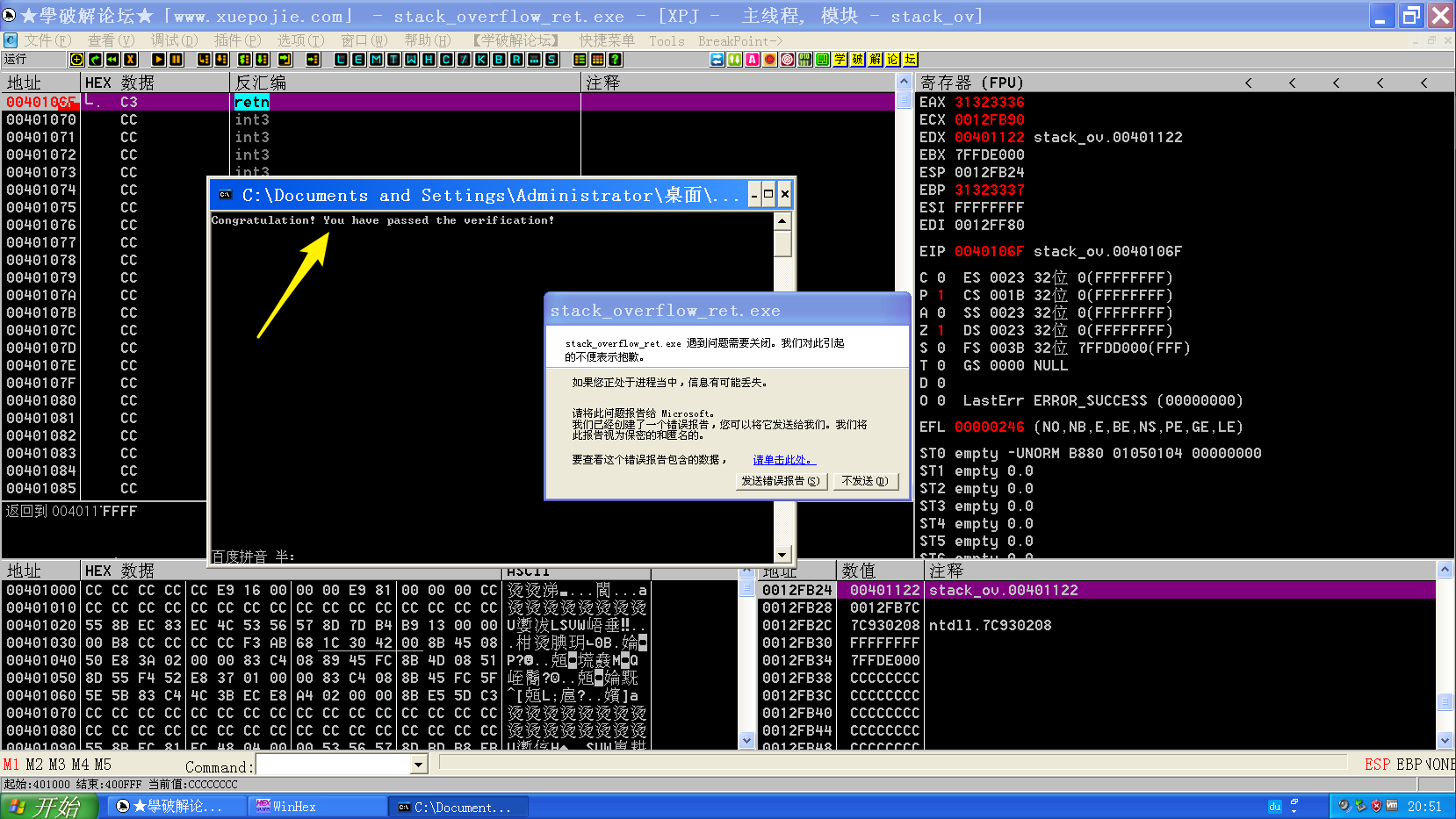Click the Command input field

tap(334, 765)
